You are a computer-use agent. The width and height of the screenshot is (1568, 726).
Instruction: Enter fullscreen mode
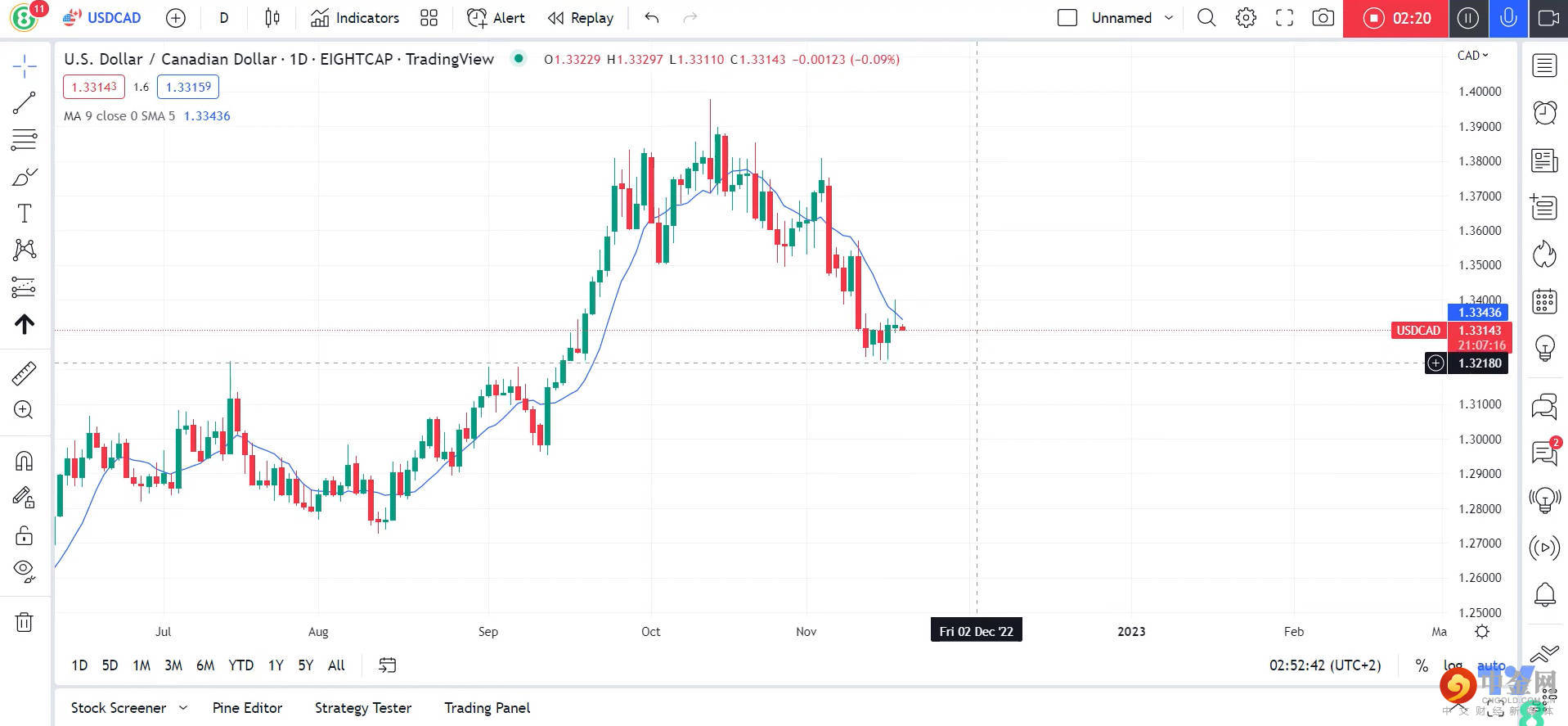(1284, 18)
